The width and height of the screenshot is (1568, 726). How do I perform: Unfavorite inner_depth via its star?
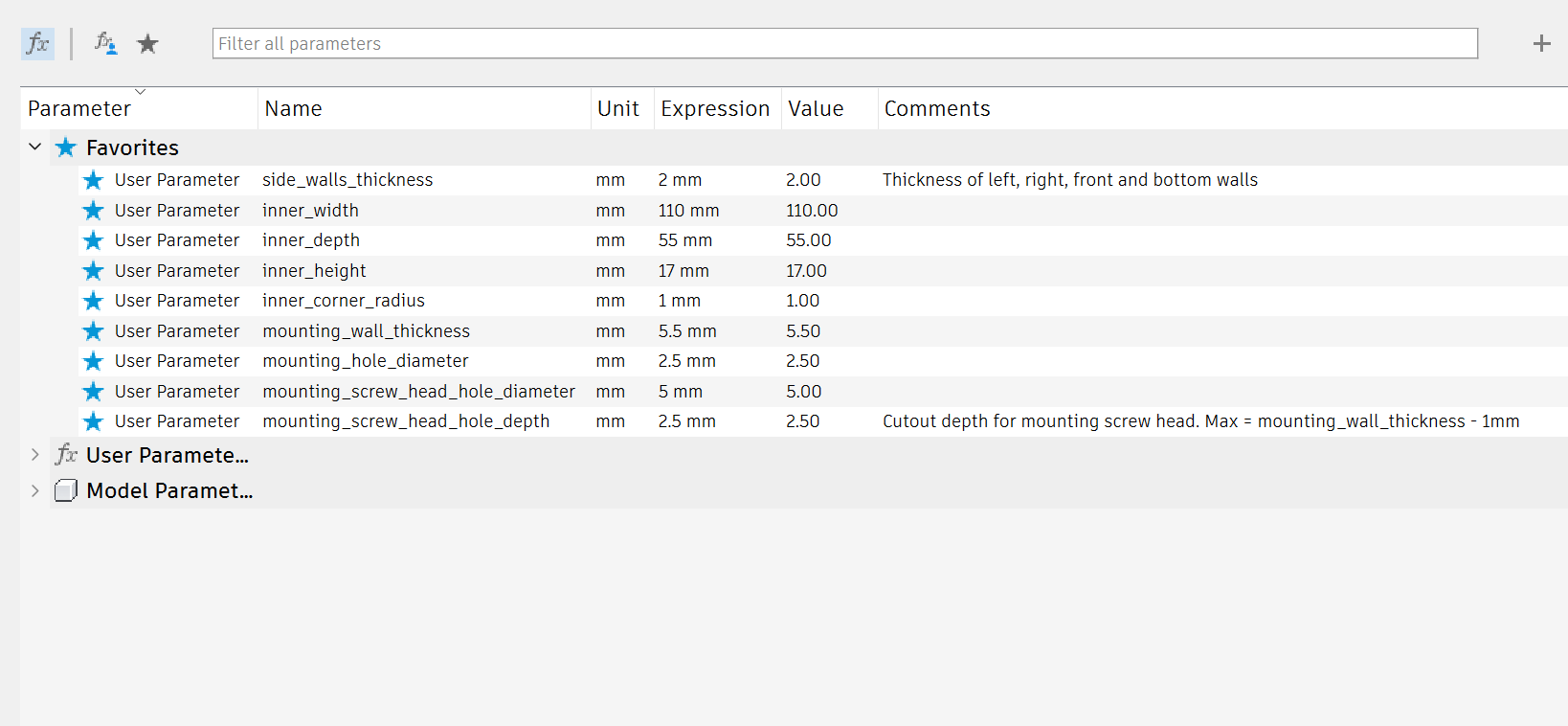tap(93, 240)
